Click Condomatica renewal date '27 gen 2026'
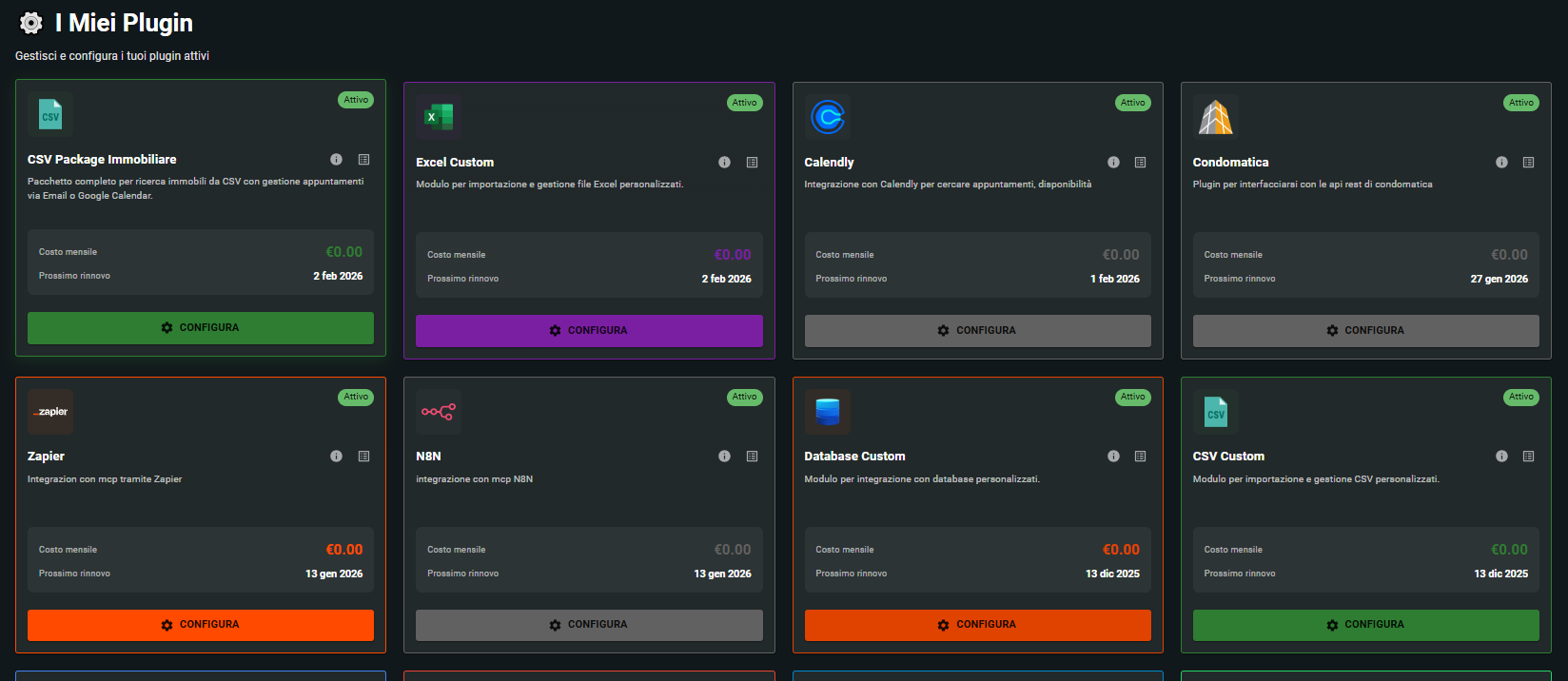Viewport: 1568px width, 681px height. point(1499,279)
